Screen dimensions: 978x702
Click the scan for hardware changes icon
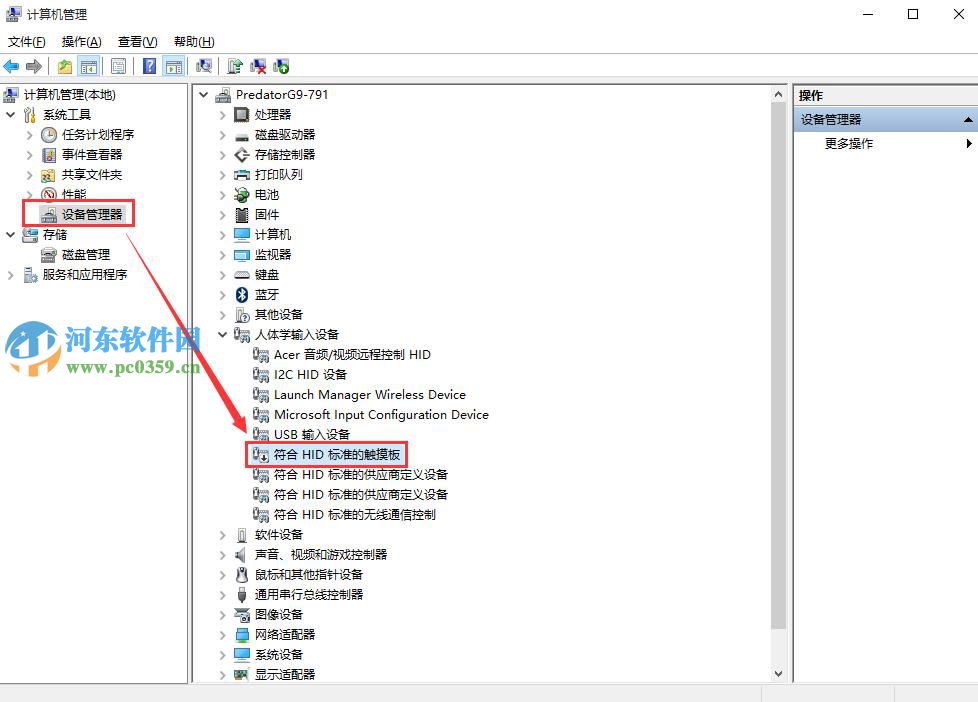point(204,65)
